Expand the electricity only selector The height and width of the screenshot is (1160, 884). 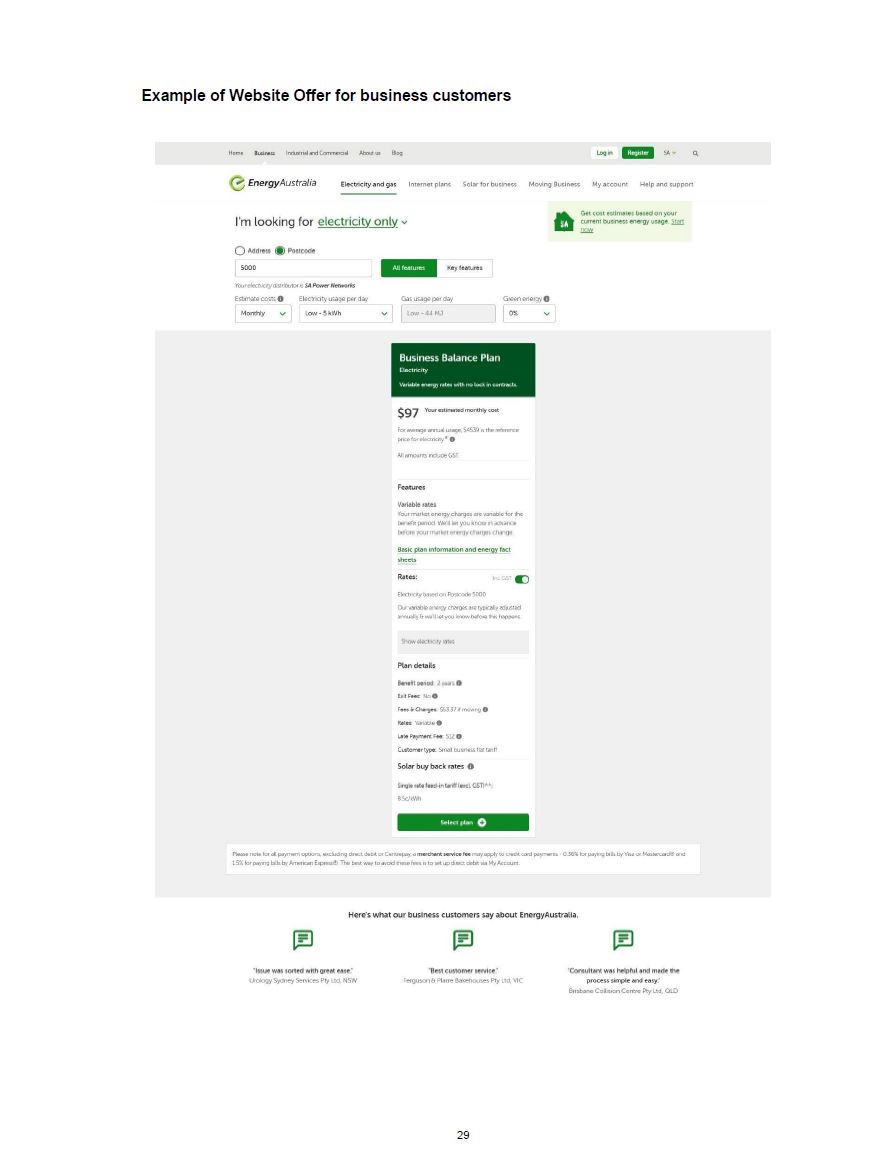[362, 221]
